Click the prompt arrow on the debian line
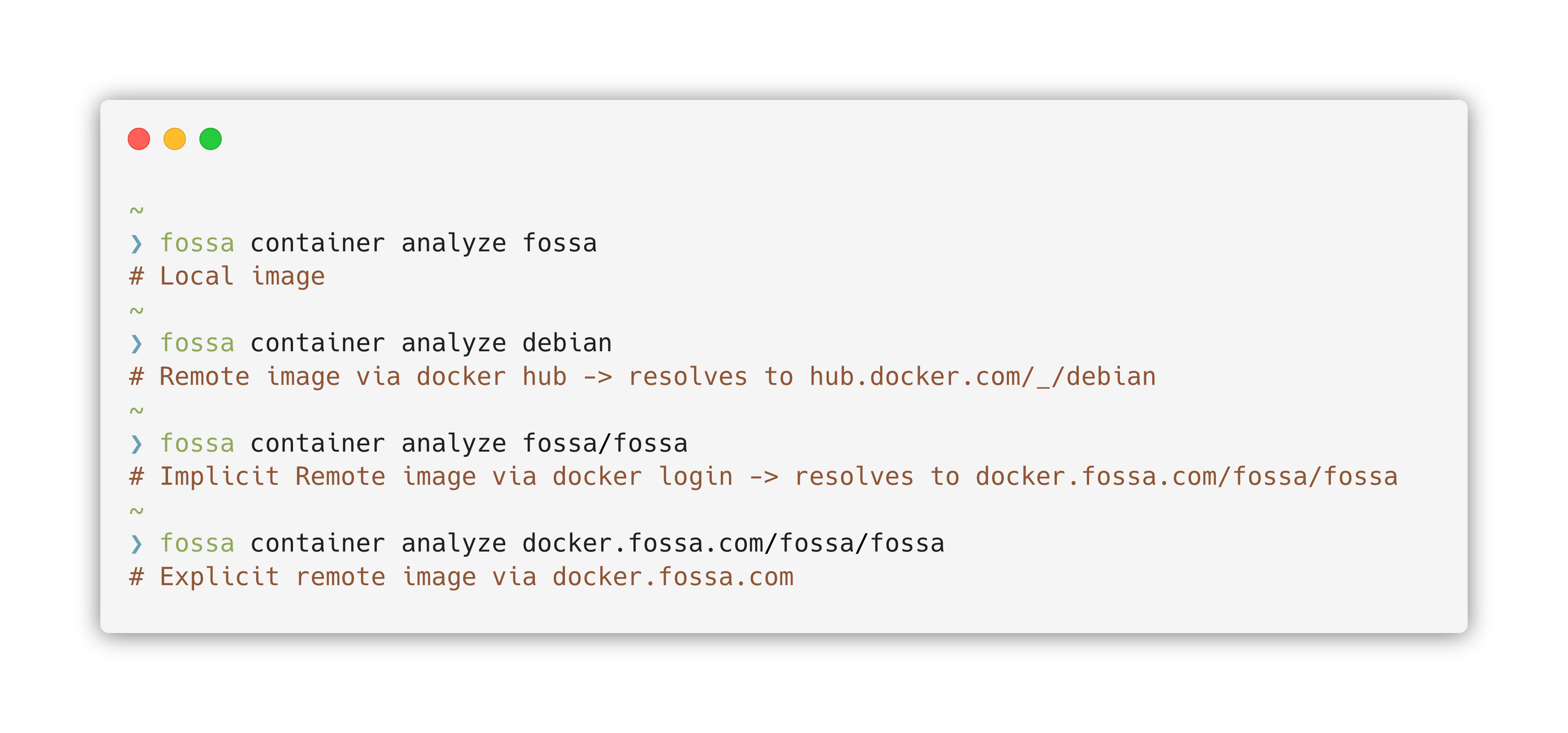 136,343
